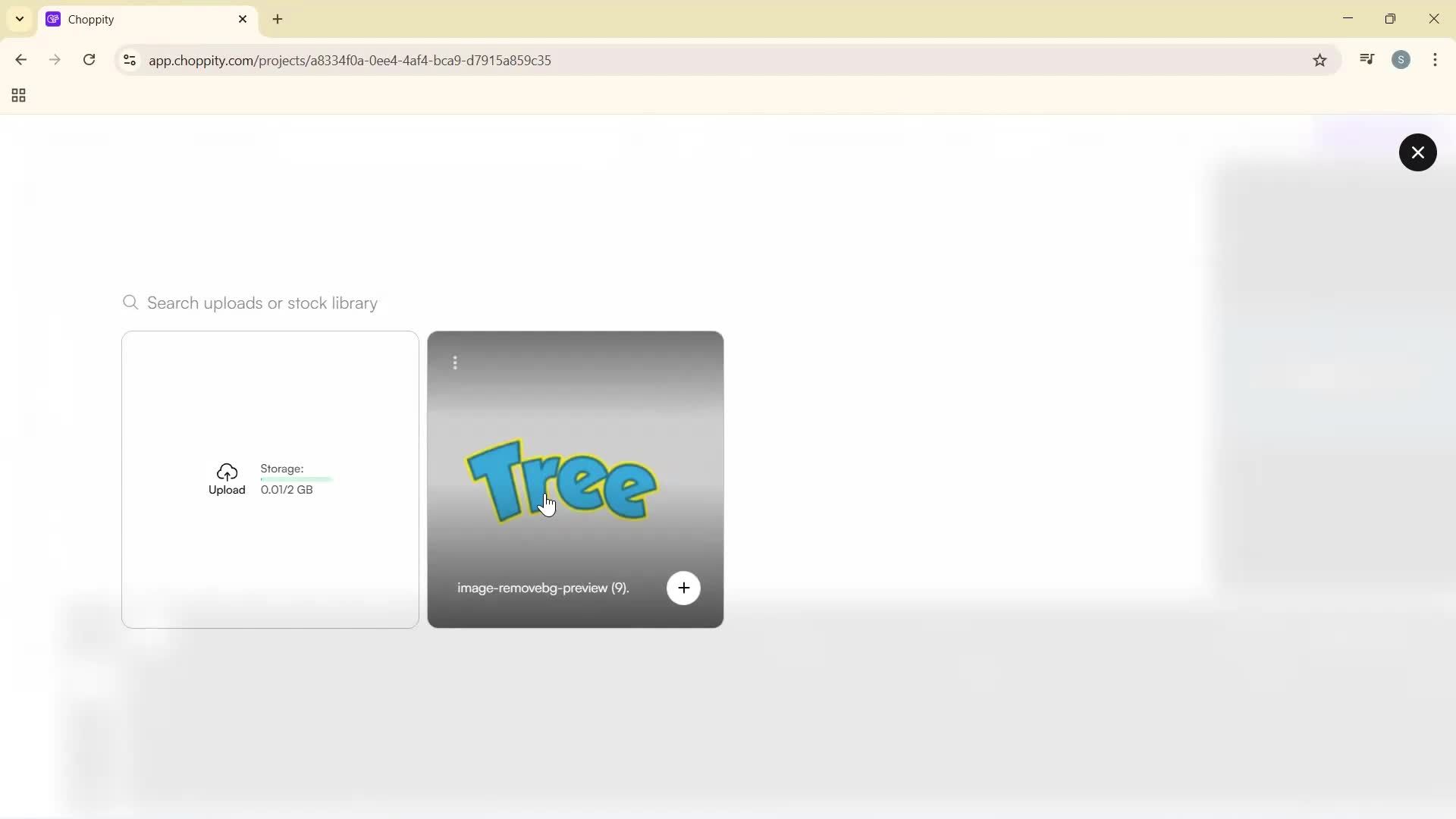Click the Upload cloud icon
Image resolution: width=1456 pixels, height=819 pixels.
coord(227,472)
